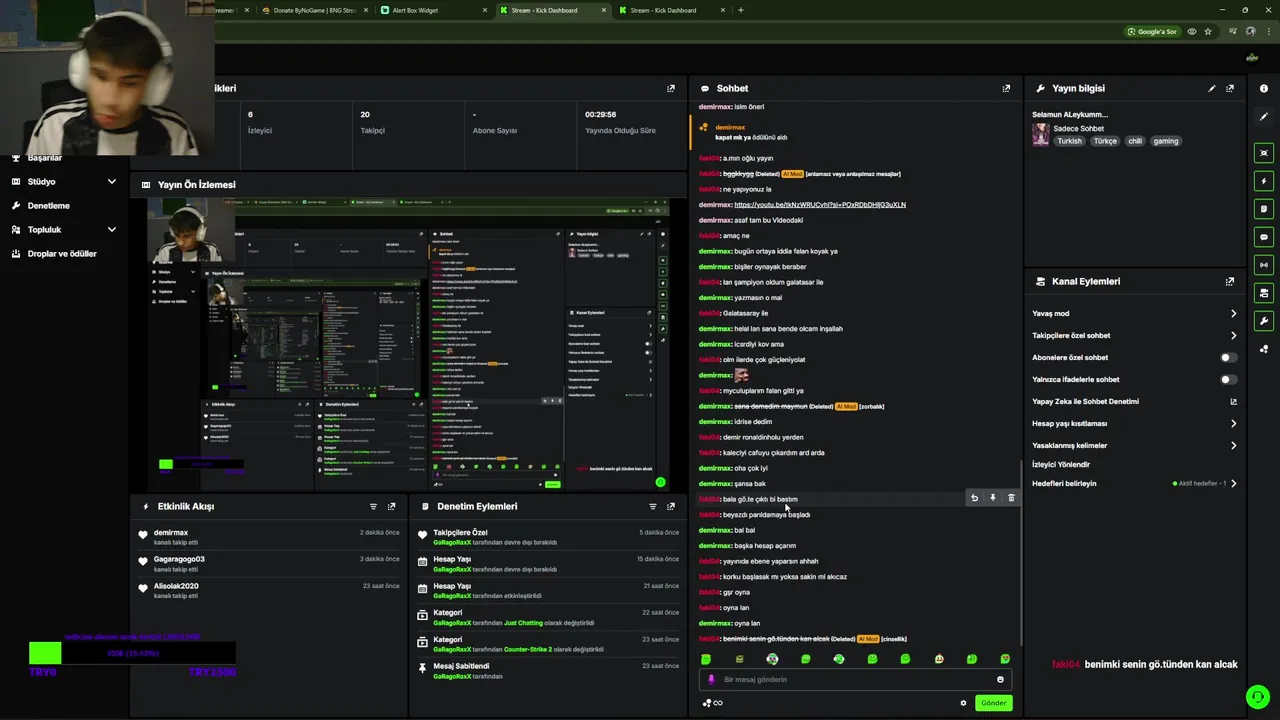
Task: Select the Mesaj Sabitlendi moderation entry
Action: 548,671
